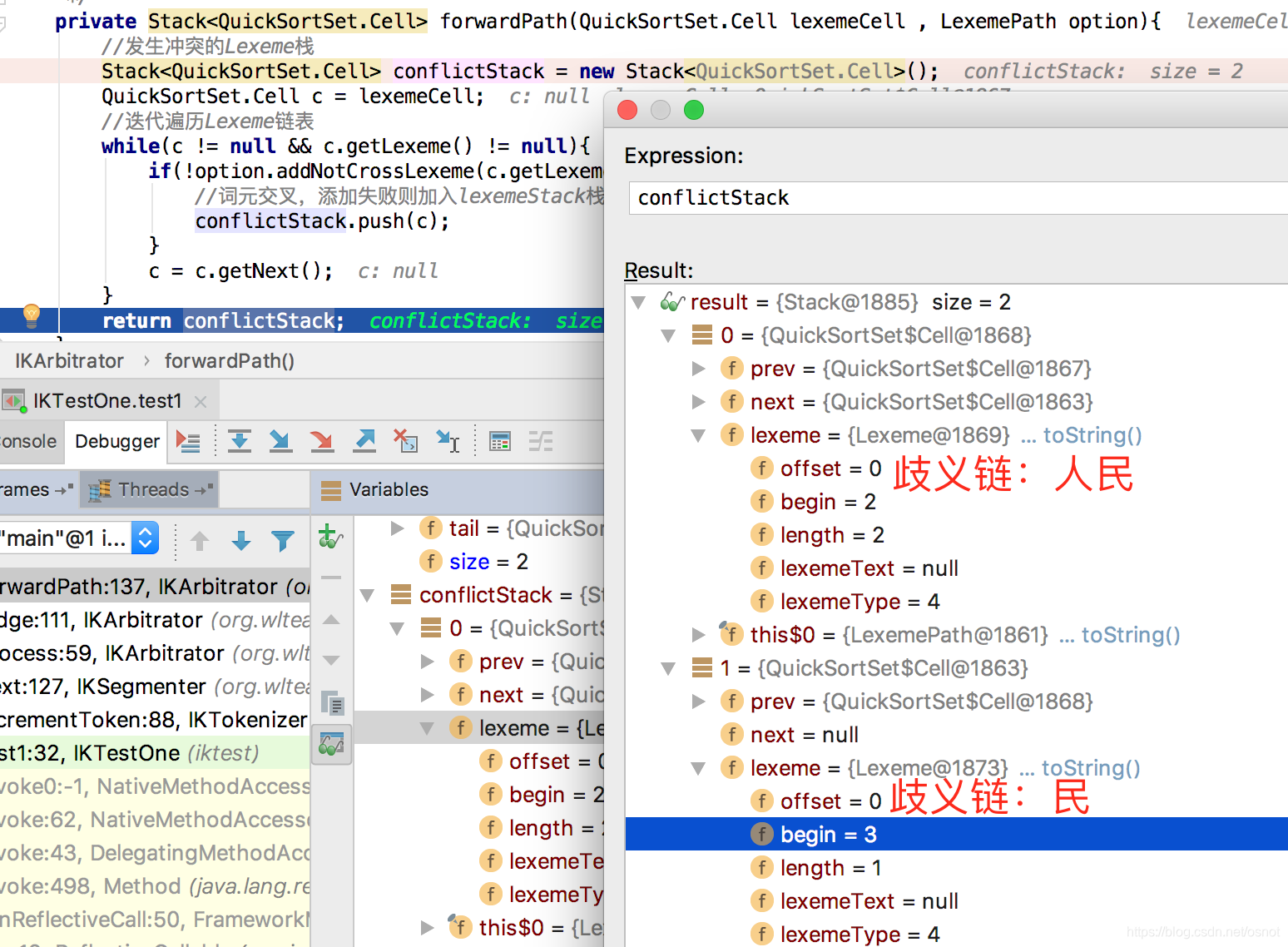Click IKArbitrator breadcrumb
The height and width of the screenshot is (947, 1288).
click(x=69, y=361)
